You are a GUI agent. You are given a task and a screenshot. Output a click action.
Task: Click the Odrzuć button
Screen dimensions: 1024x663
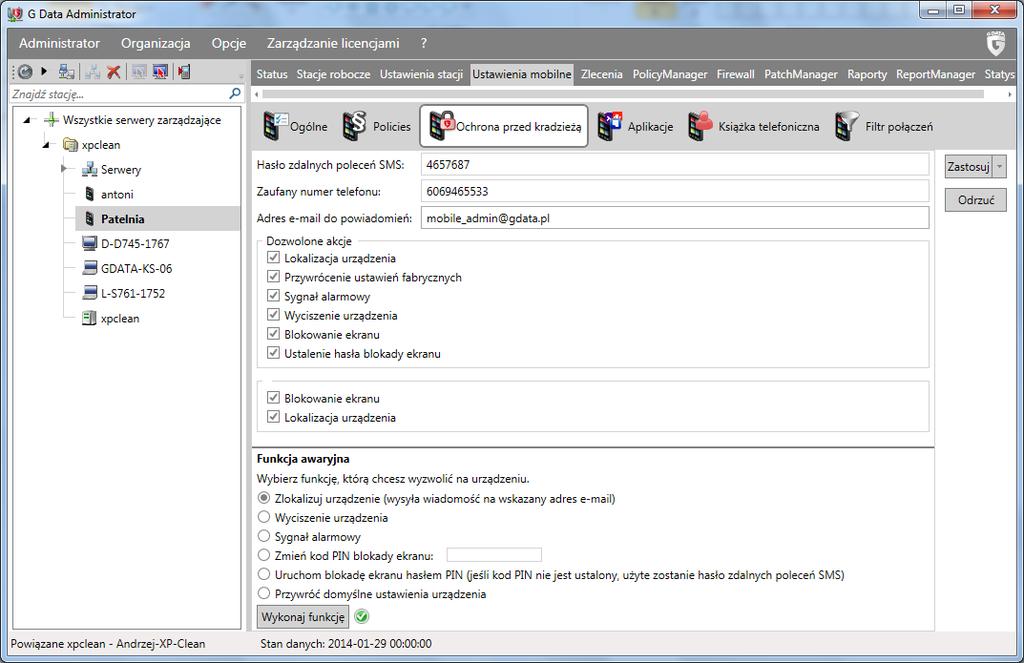tap(976, 200)
